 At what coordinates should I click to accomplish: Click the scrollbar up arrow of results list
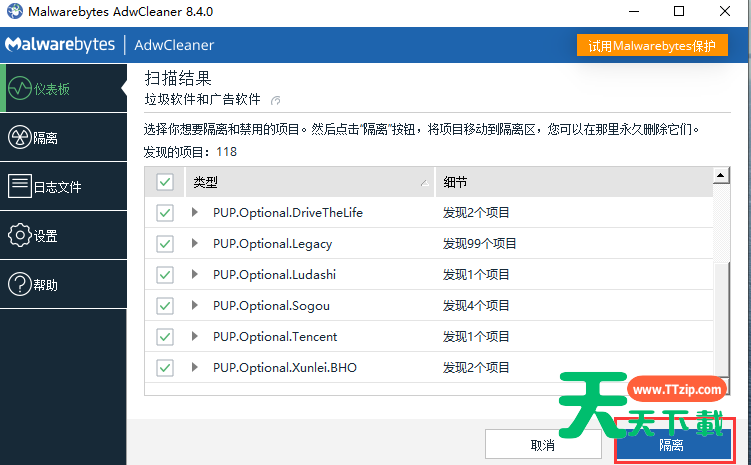721,175
